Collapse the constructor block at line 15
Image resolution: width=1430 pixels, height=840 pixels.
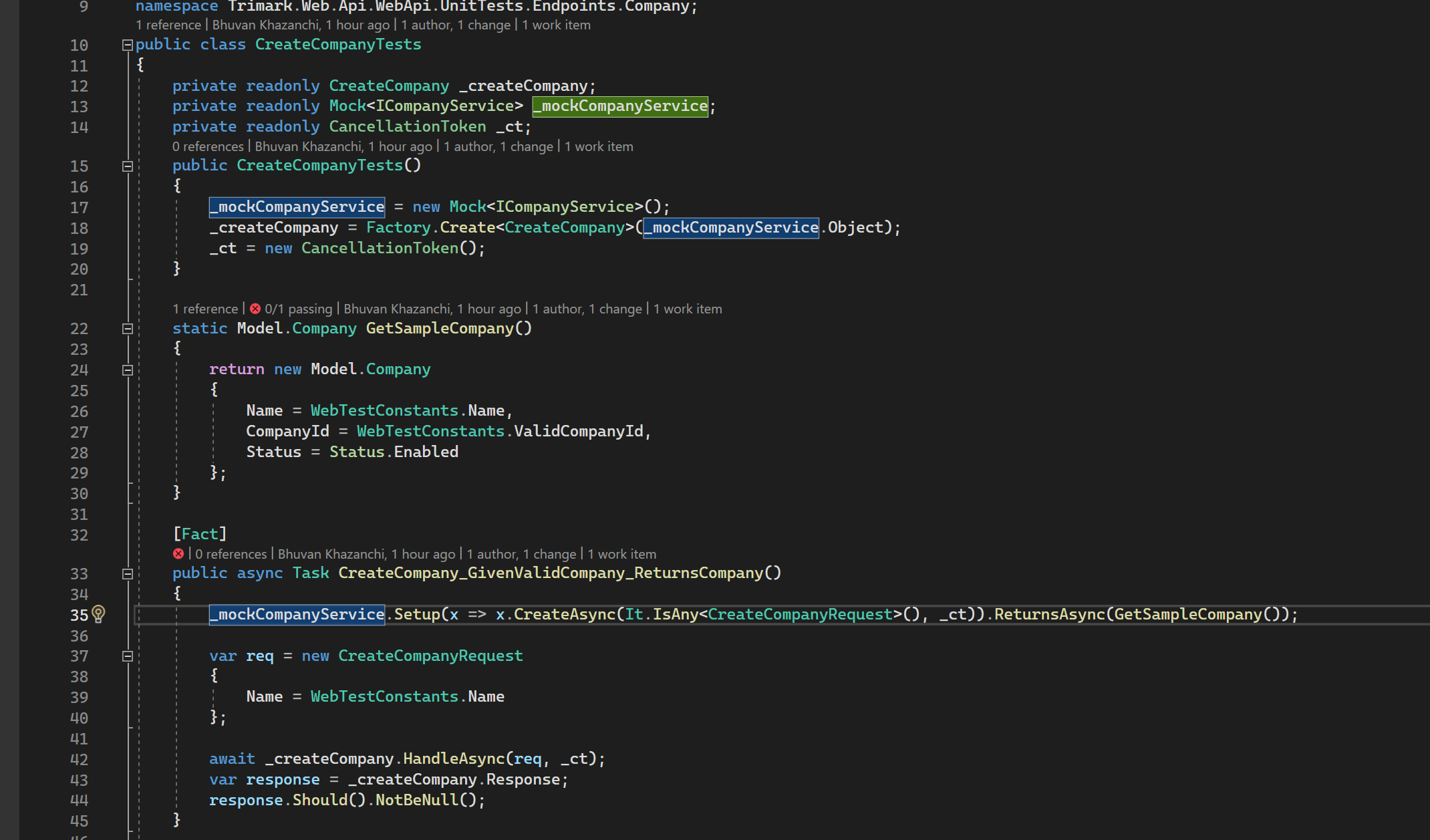[128, 166]
